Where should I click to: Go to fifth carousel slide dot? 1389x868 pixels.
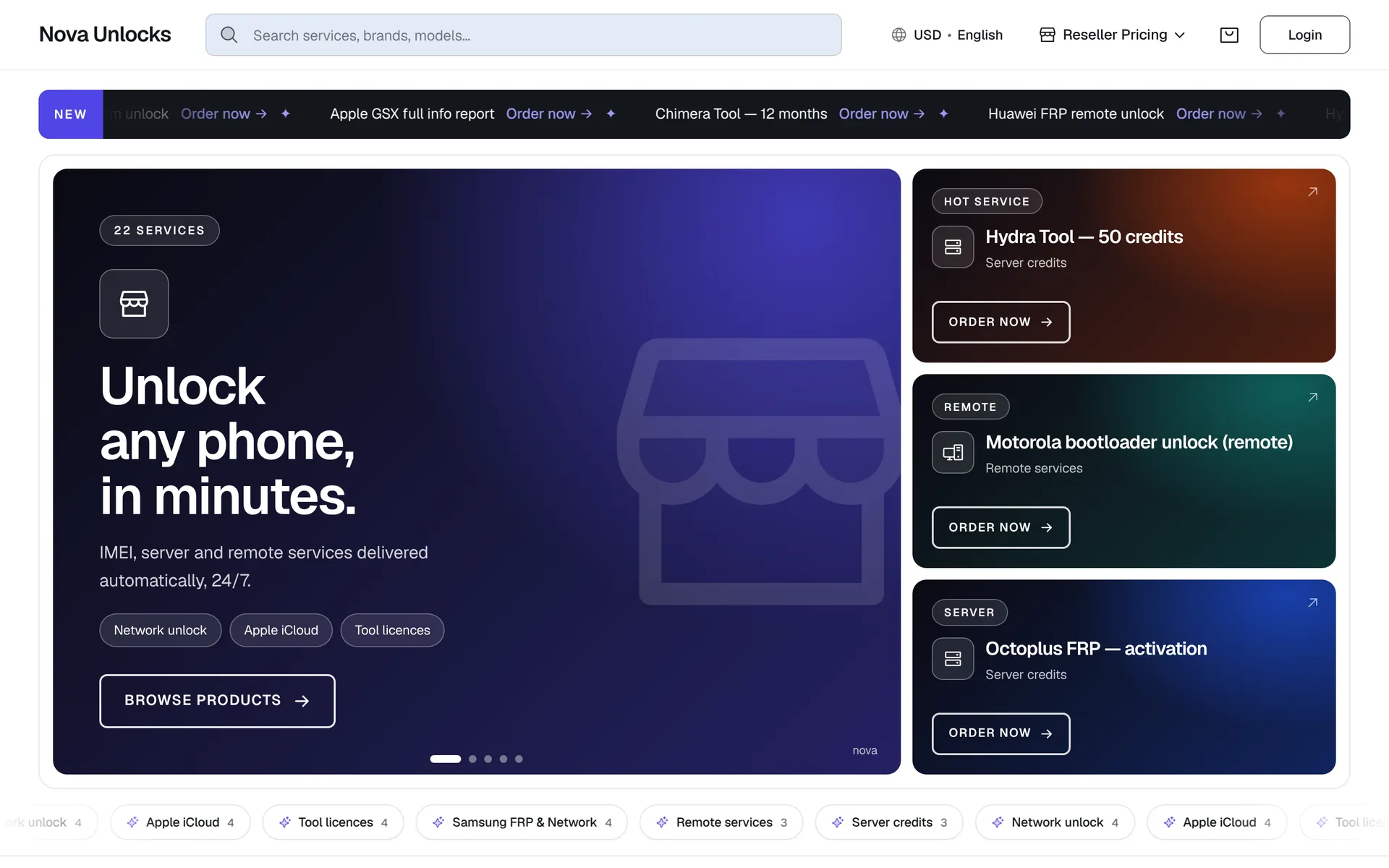click(x=519, y=759)
